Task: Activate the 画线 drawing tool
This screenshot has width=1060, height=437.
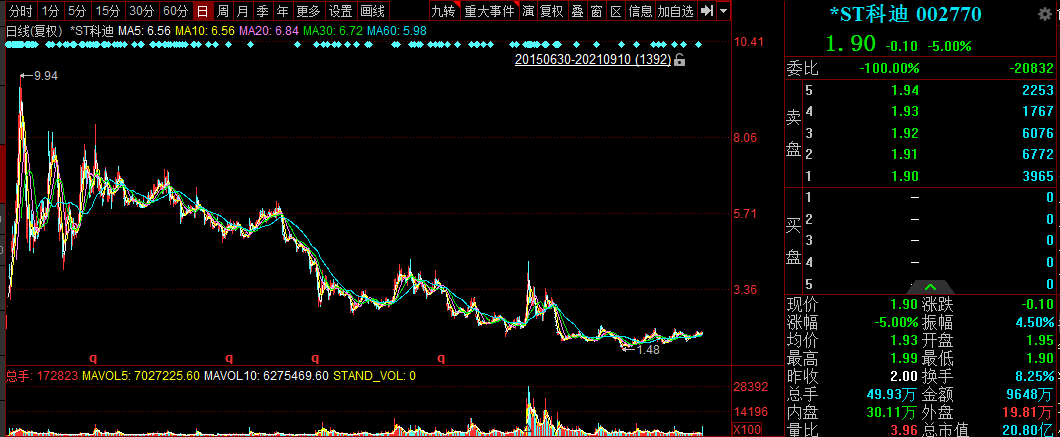Action: [372, 11]
